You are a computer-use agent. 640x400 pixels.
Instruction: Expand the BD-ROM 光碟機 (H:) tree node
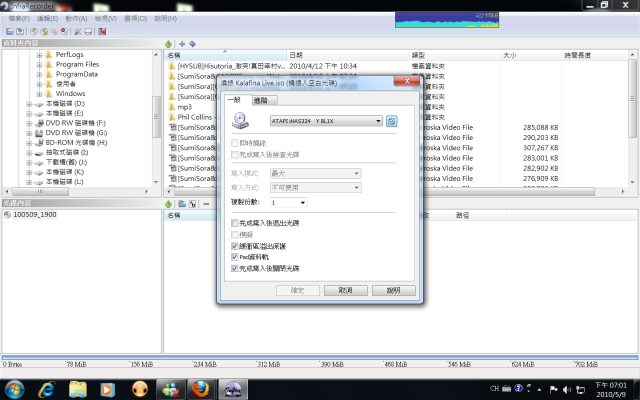[x=29, y=143]
